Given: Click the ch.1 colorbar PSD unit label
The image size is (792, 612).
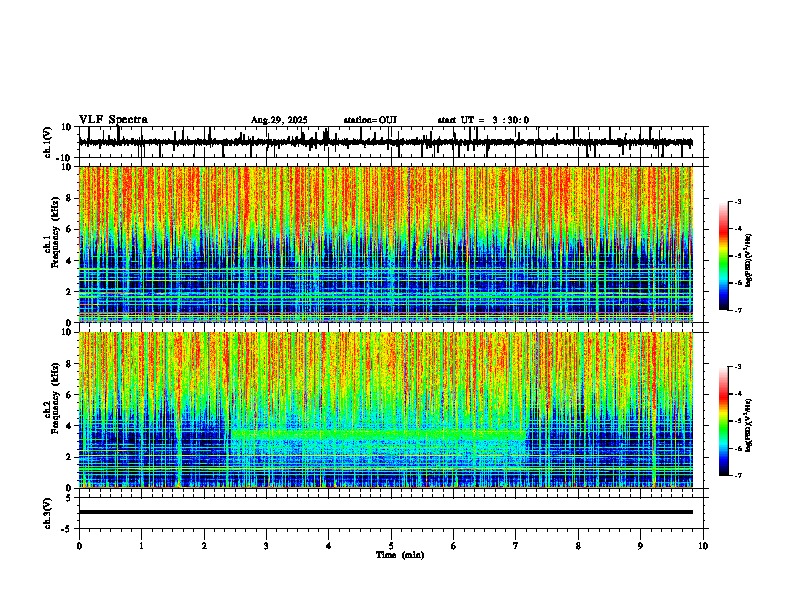Looking at the screenshot, I should coord(749,260).
